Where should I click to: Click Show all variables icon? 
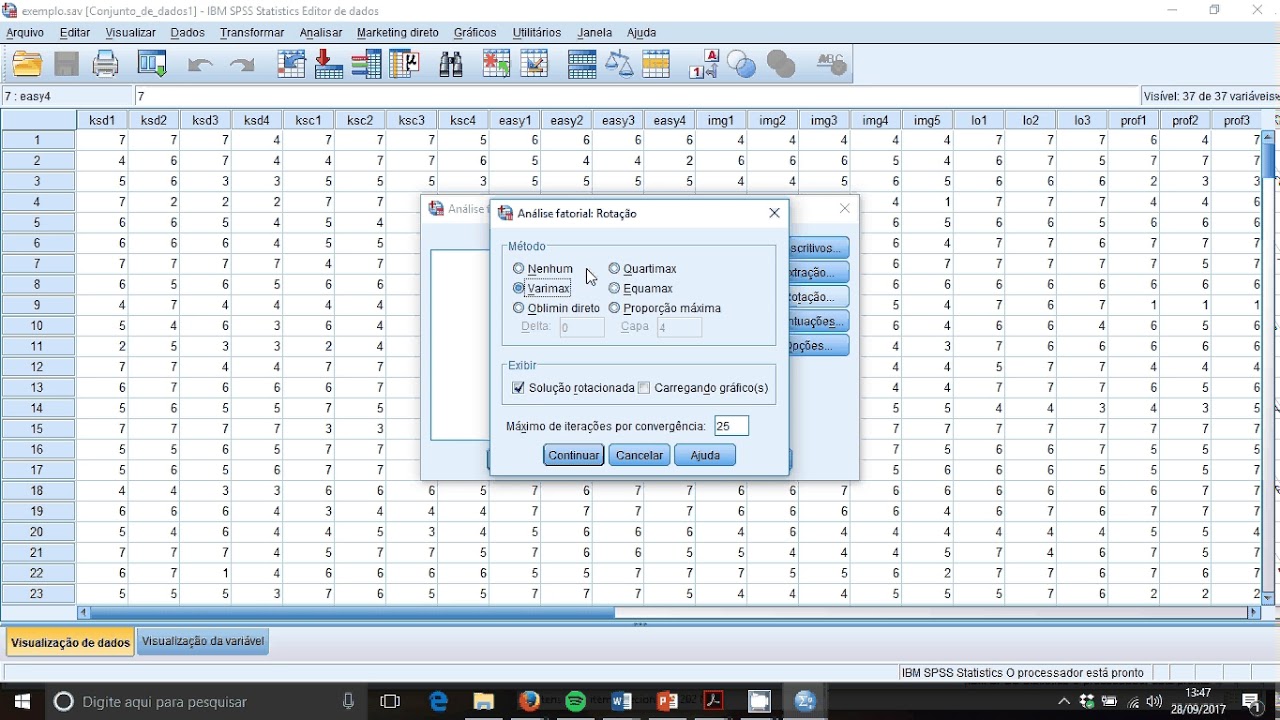coord(781,65)
